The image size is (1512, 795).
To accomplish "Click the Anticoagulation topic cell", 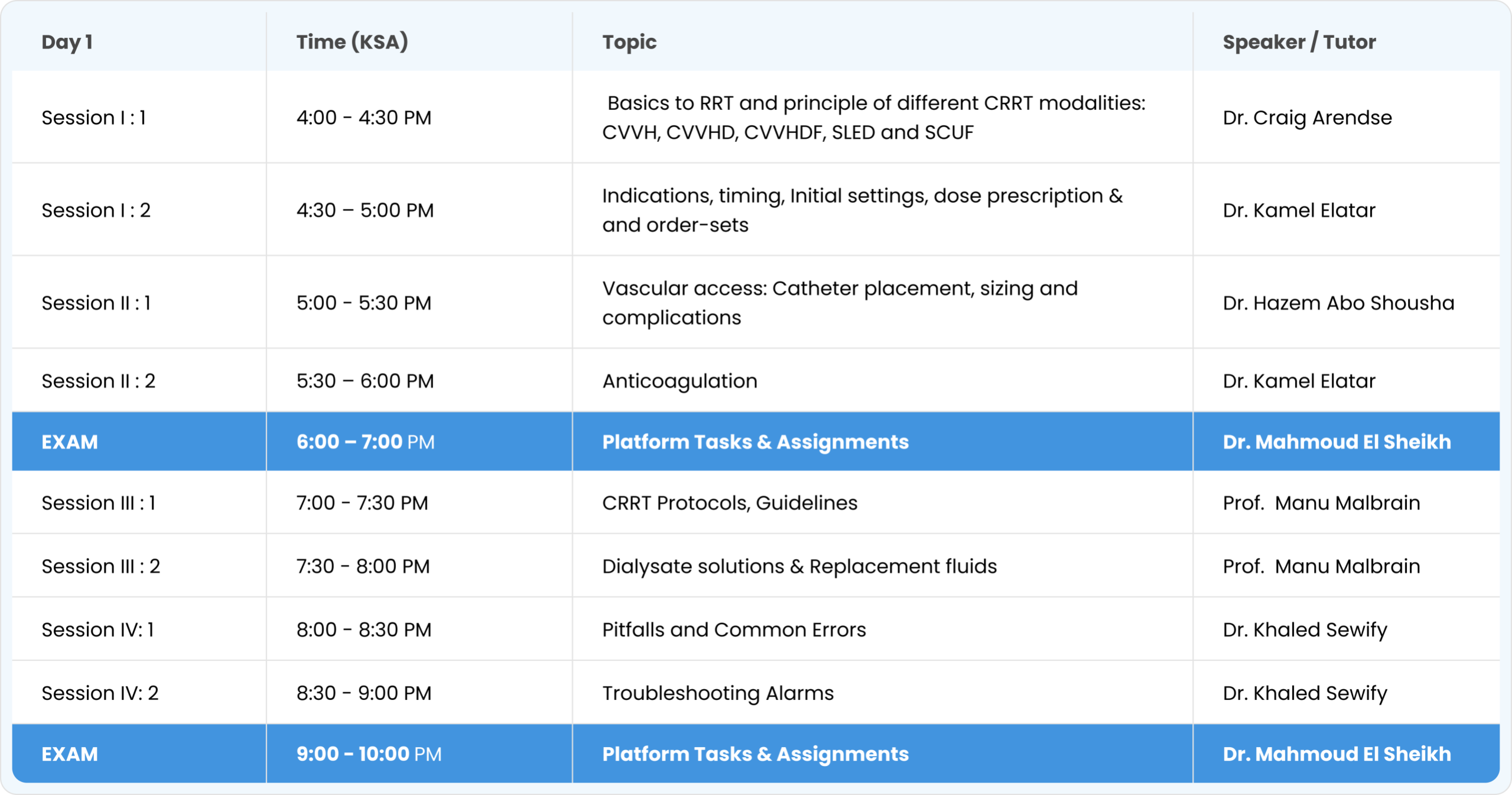I will [x=679, y=381].
